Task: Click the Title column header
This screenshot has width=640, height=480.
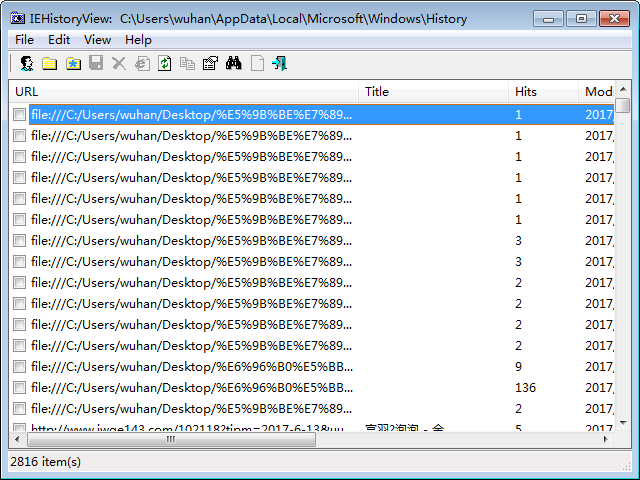Action: (432, 92)
